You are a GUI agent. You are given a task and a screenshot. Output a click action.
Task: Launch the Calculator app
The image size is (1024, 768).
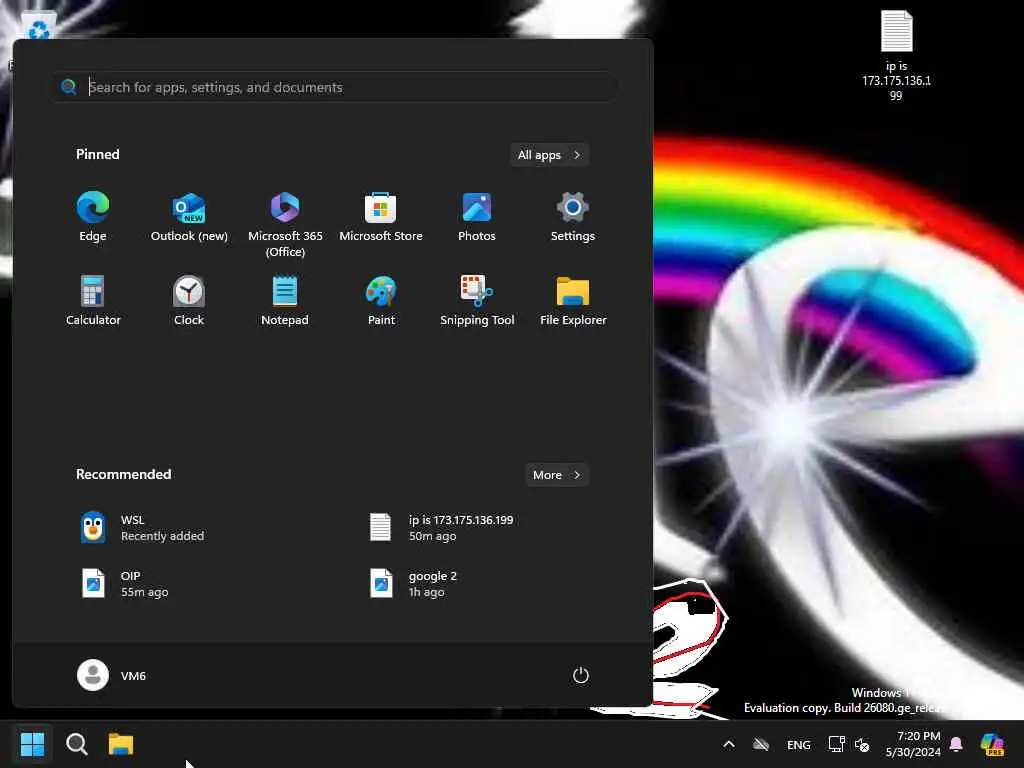pos(93,300)
